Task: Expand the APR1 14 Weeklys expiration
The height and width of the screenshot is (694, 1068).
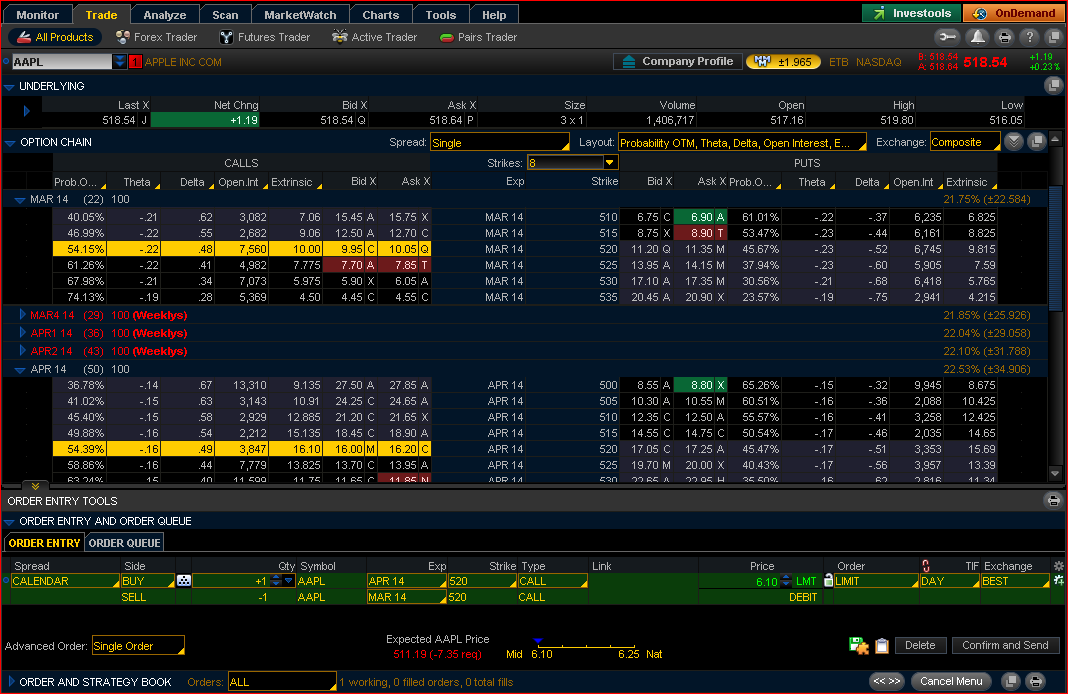Action: point(22,332)
